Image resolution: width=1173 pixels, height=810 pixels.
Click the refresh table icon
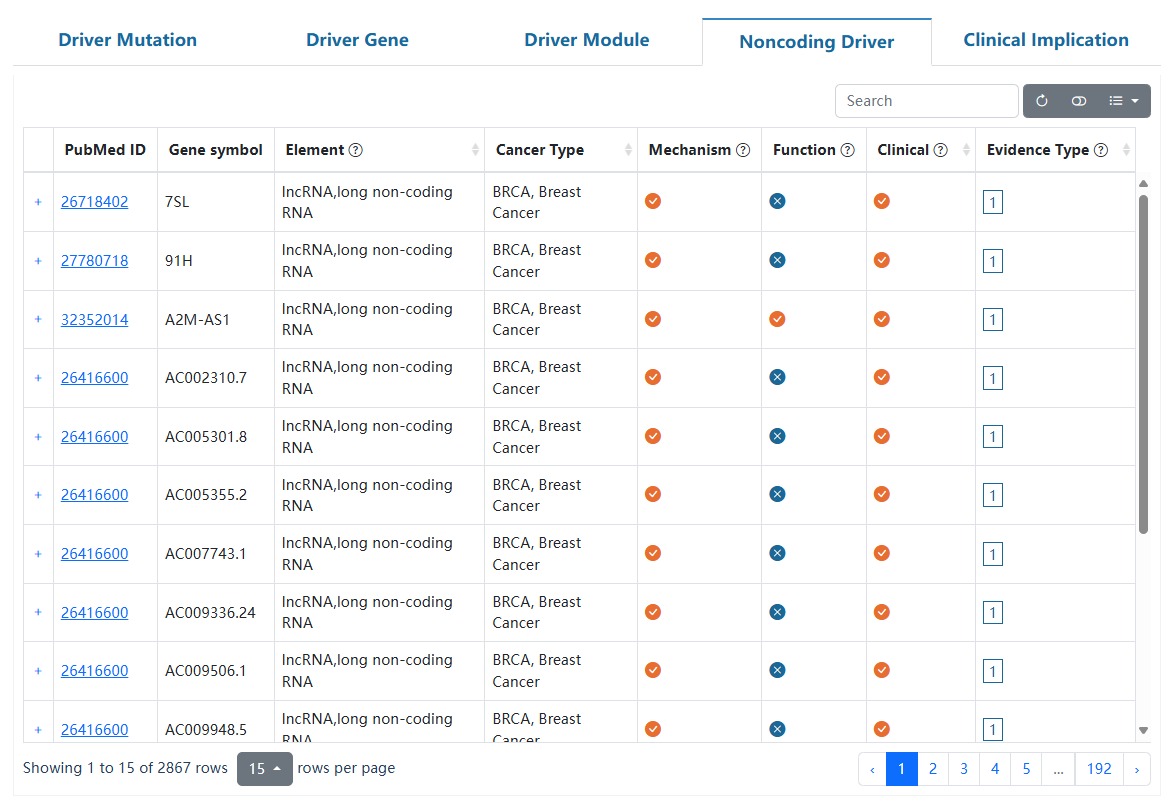tap(1042, 101)
